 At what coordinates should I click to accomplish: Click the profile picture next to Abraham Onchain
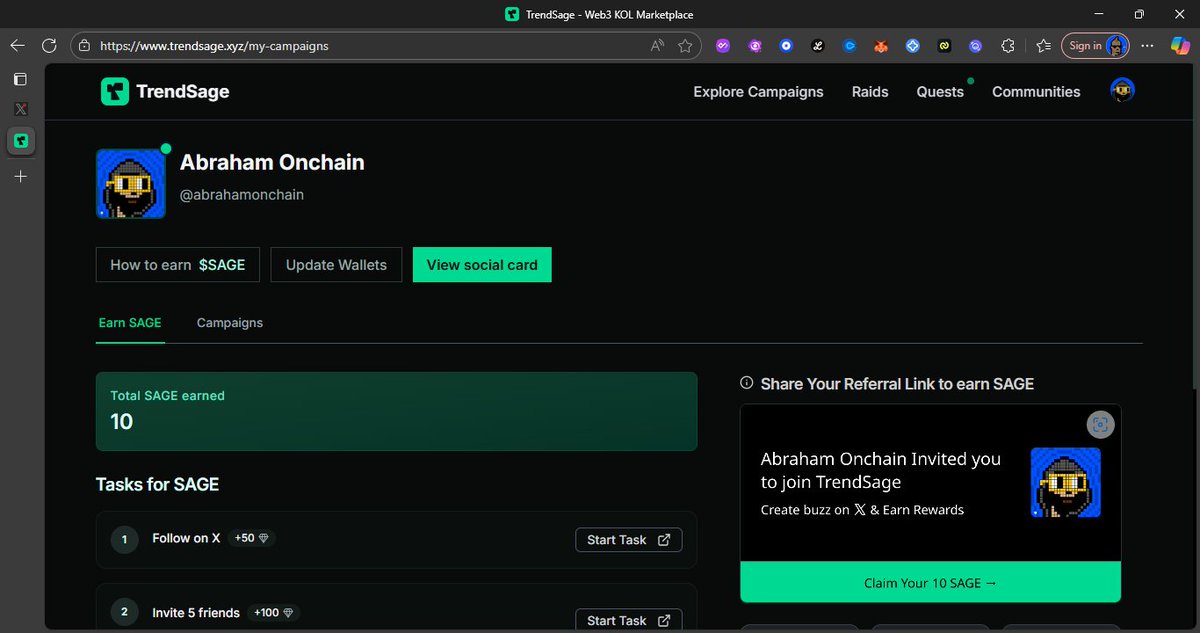click(x=131, y=184)
